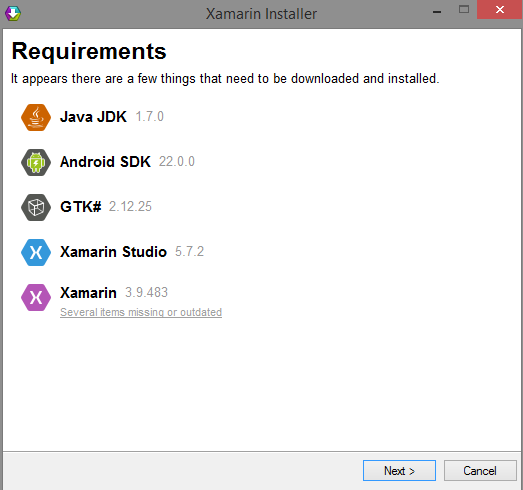
Task: Click the blue Xamarin Studio icon
Action: 36,253
